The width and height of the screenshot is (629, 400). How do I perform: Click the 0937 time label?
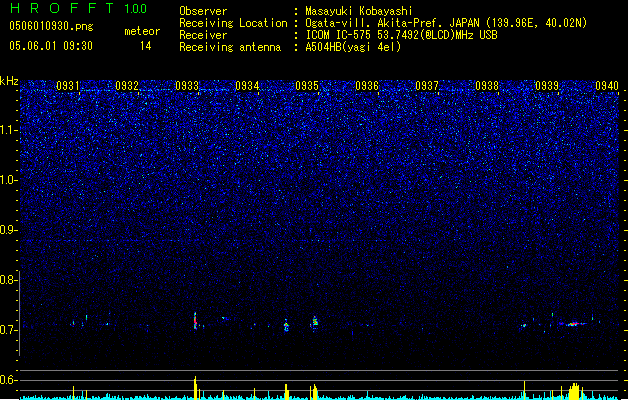427,86
